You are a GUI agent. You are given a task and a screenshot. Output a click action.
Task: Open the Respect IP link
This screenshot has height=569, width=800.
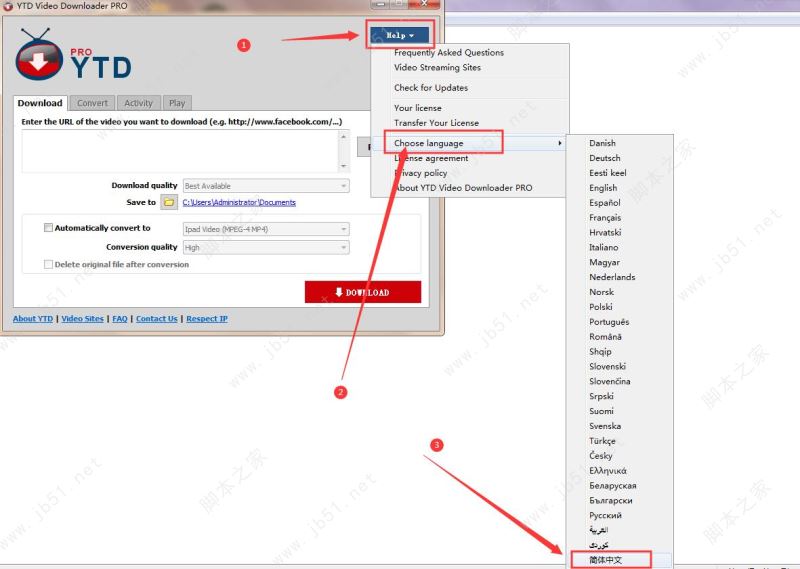[x=207, y=318]
